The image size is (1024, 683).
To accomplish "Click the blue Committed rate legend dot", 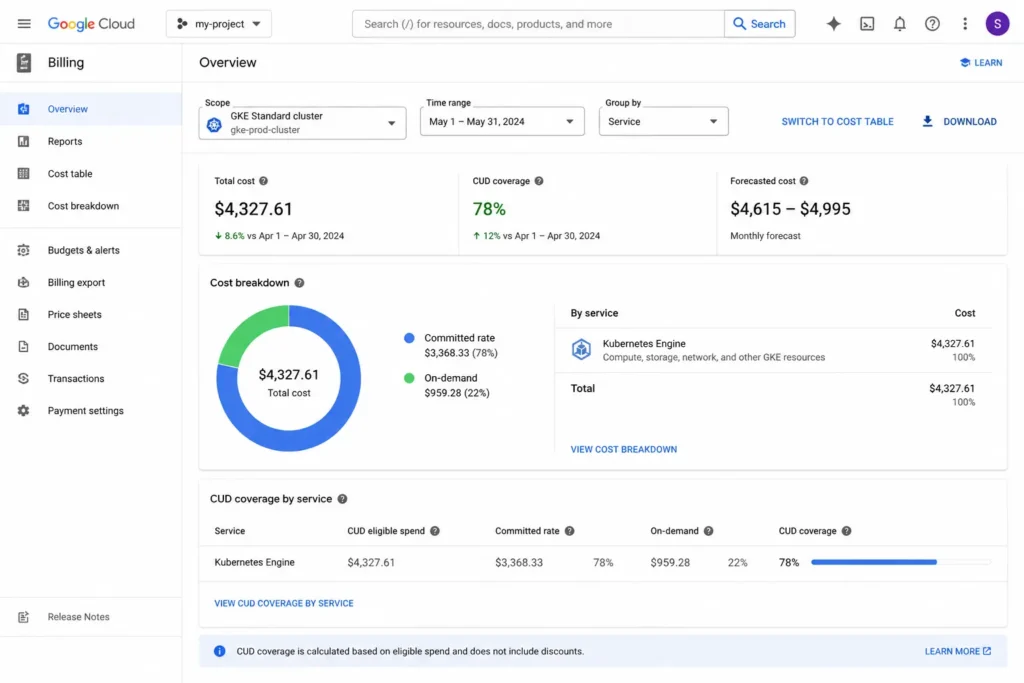I will tap(409, 338).
